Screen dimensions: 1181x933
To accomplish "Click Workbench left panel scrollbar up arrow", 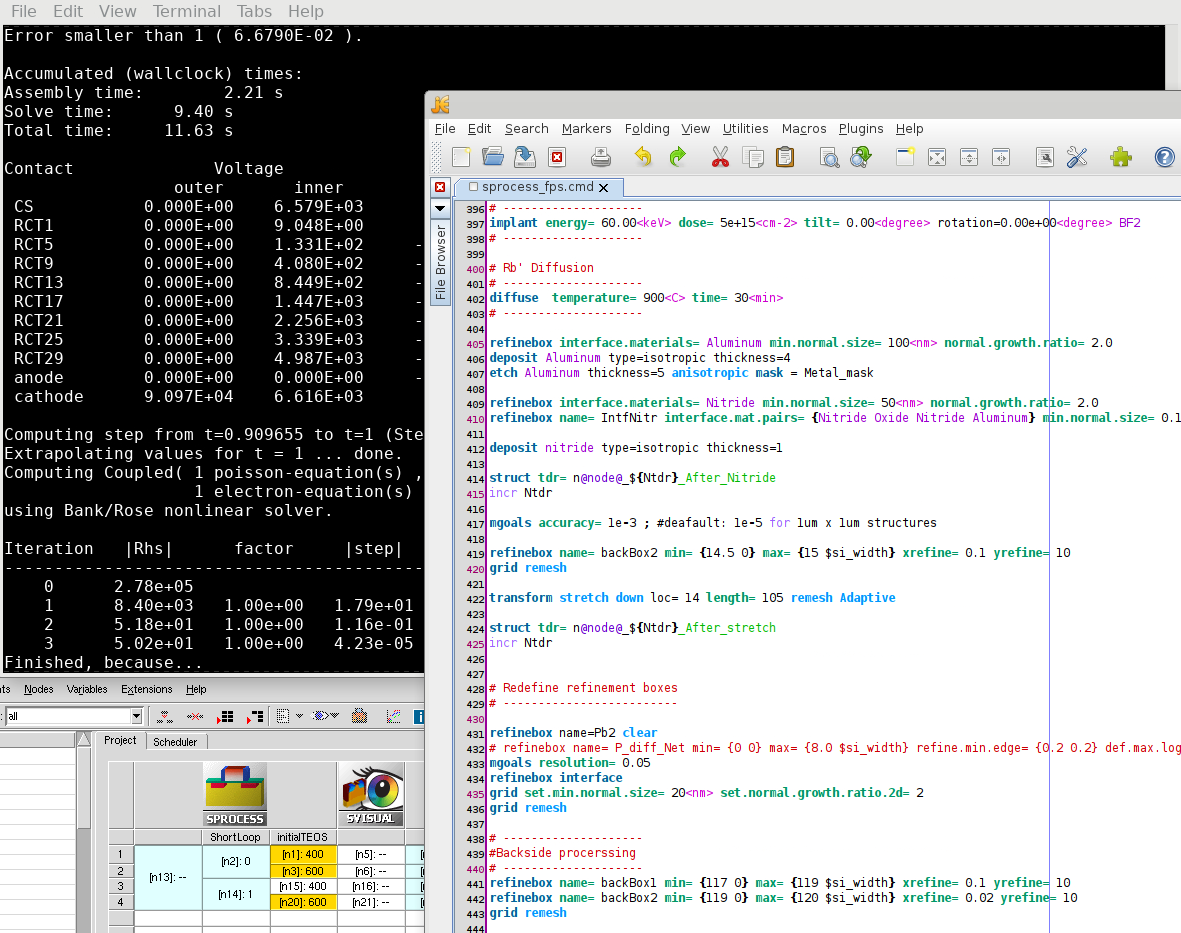I will coord(84,739).
